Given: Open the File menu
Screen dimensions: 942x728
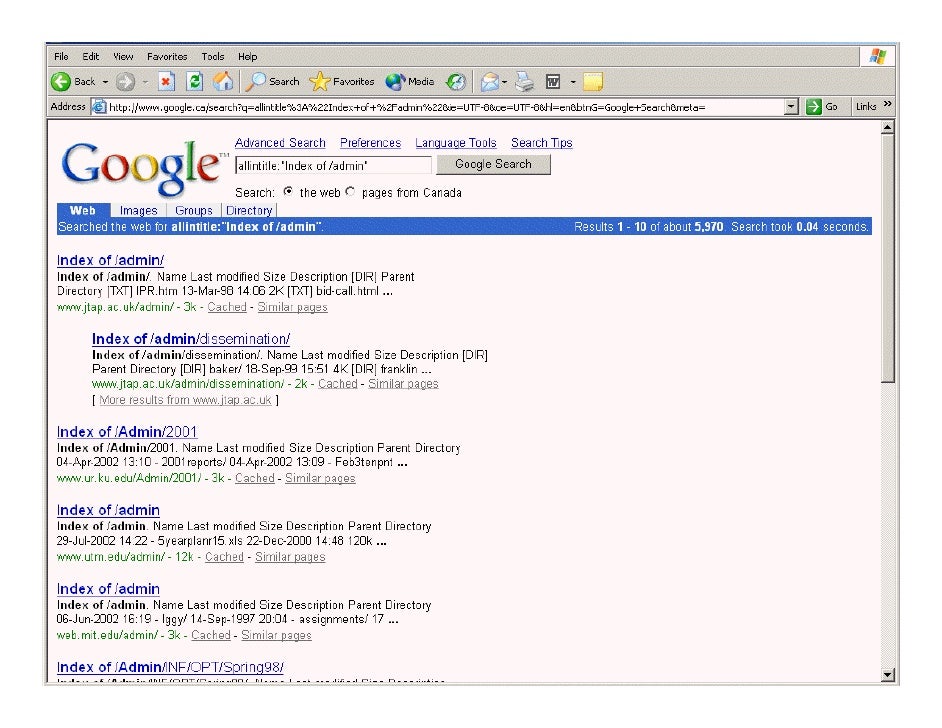Looking at the screenshot, I should click(x=61, y=56).
